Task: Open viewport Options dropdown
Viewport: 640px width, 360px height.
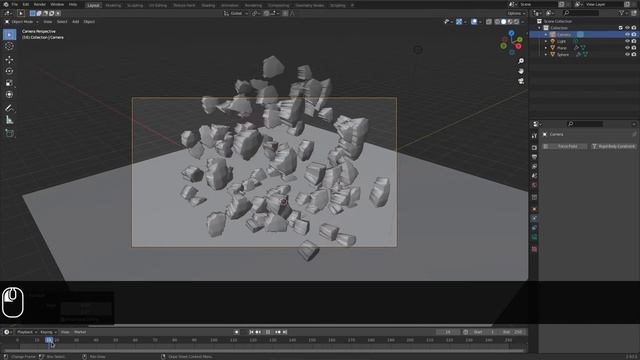Action: click(x=516, y=13)
